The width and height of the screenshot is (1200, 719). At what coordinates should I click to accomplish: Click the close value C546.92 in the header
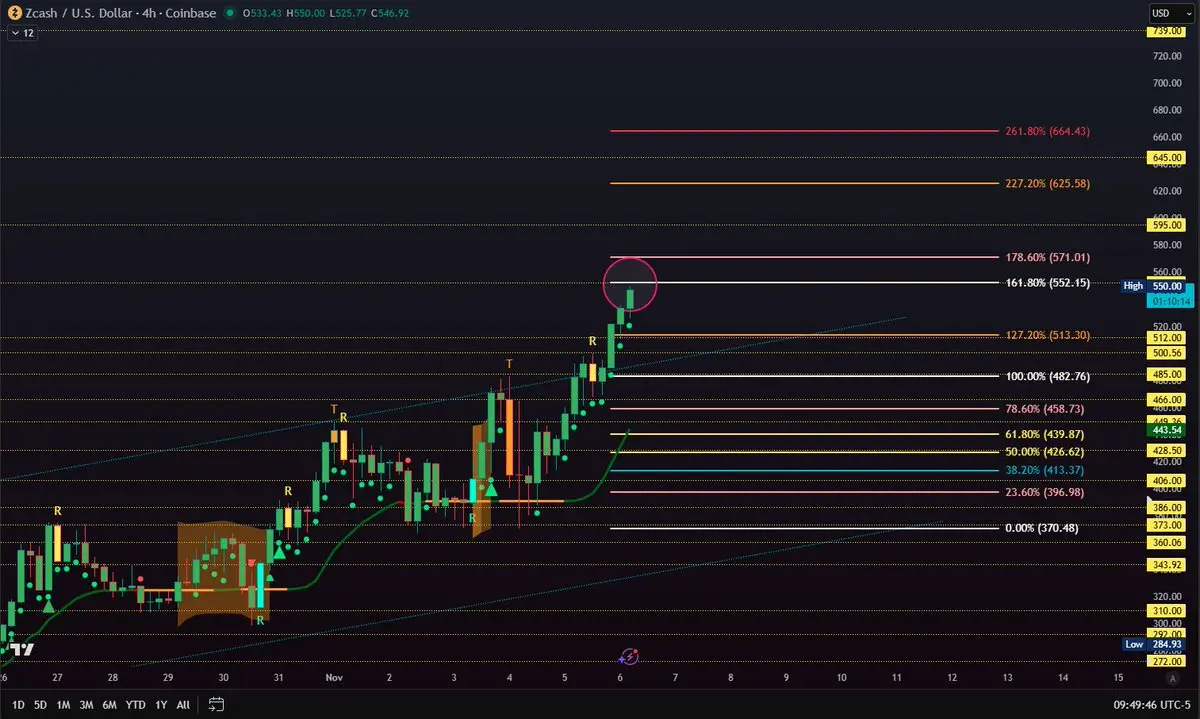pyautogui.click(x=388, y=14)
